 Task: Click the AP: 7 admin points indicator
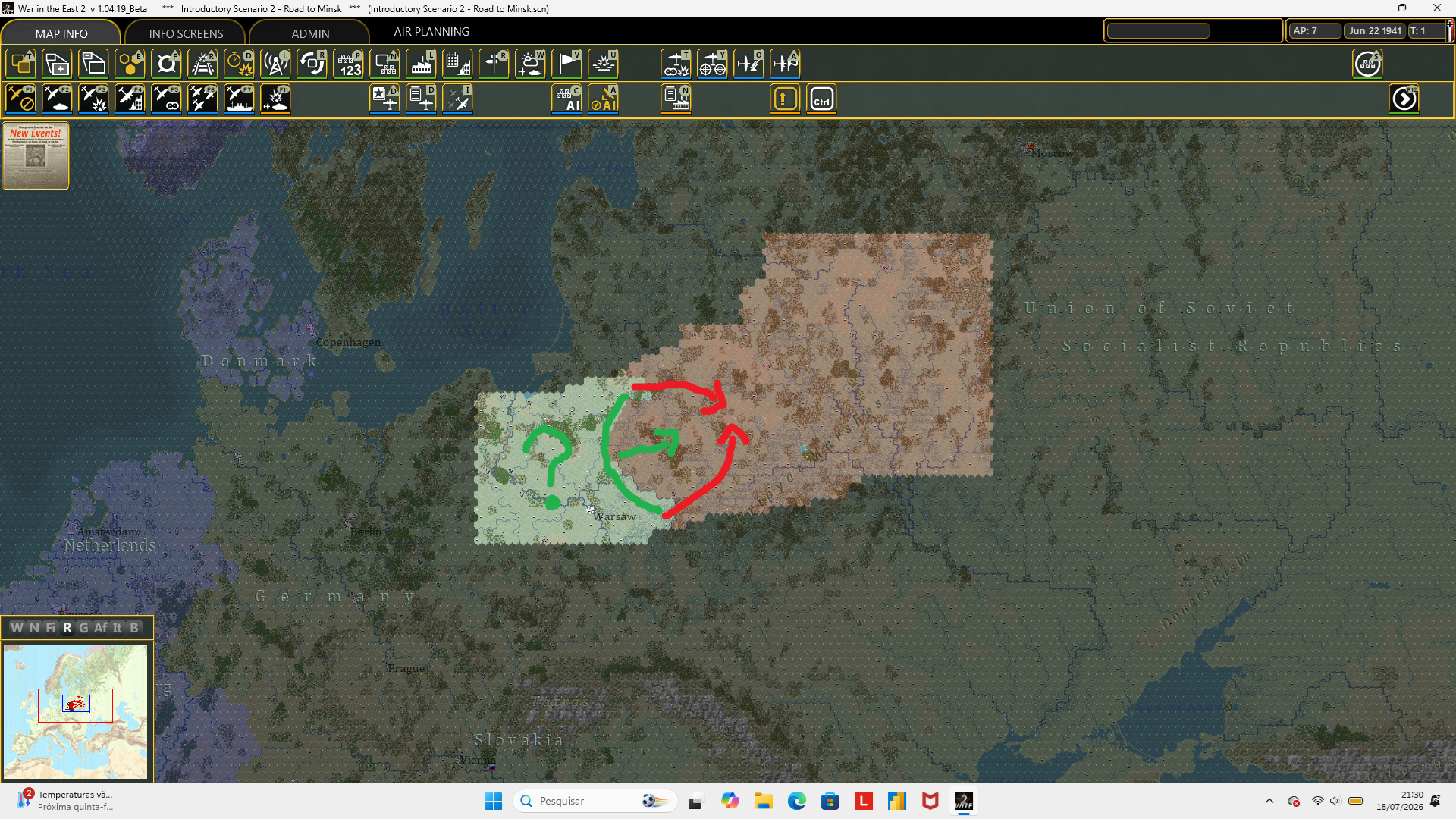pyautogui.click(x=1314, y=31)
